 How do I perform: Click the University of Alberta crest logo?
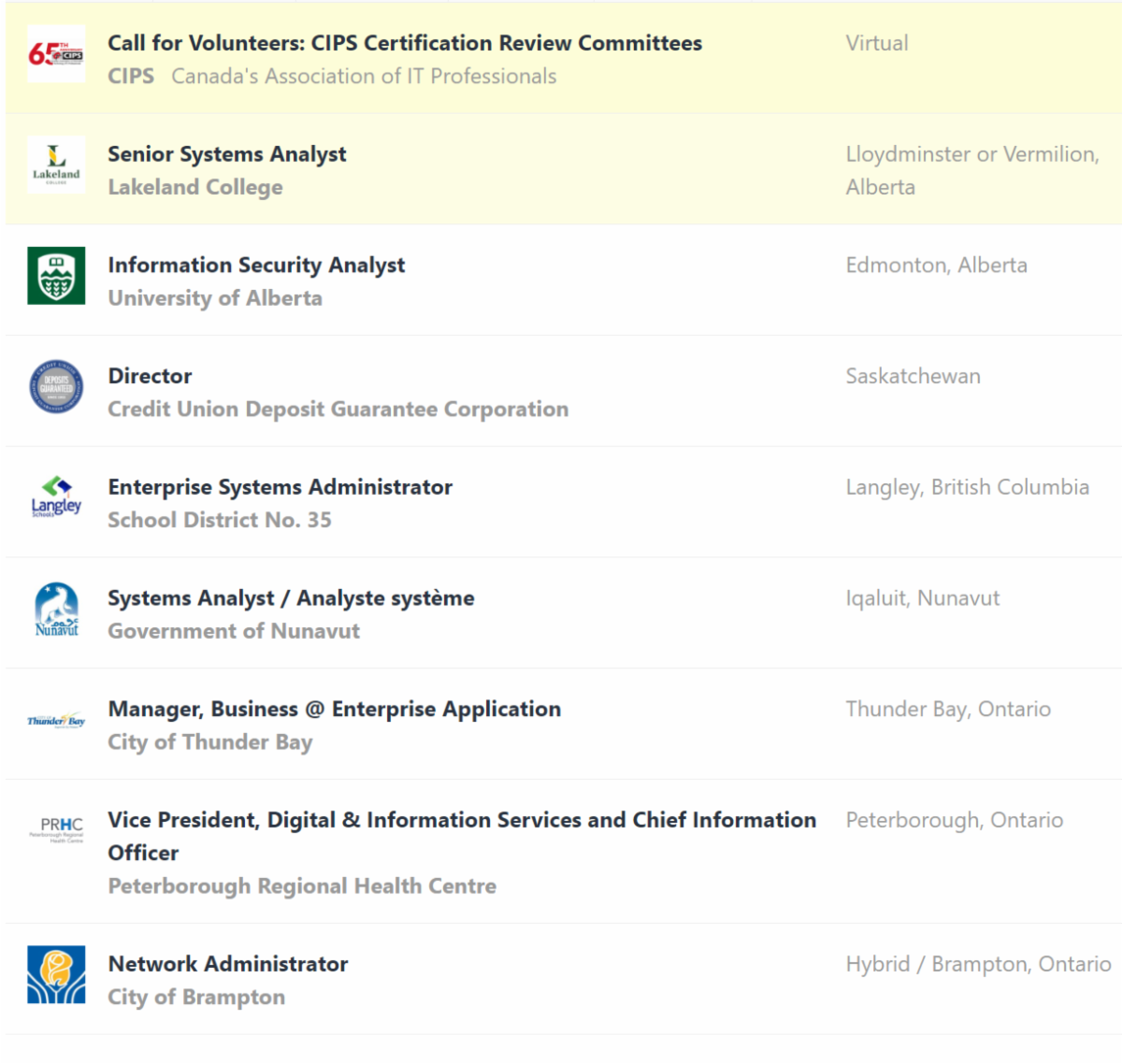click(x=56, y=276)
